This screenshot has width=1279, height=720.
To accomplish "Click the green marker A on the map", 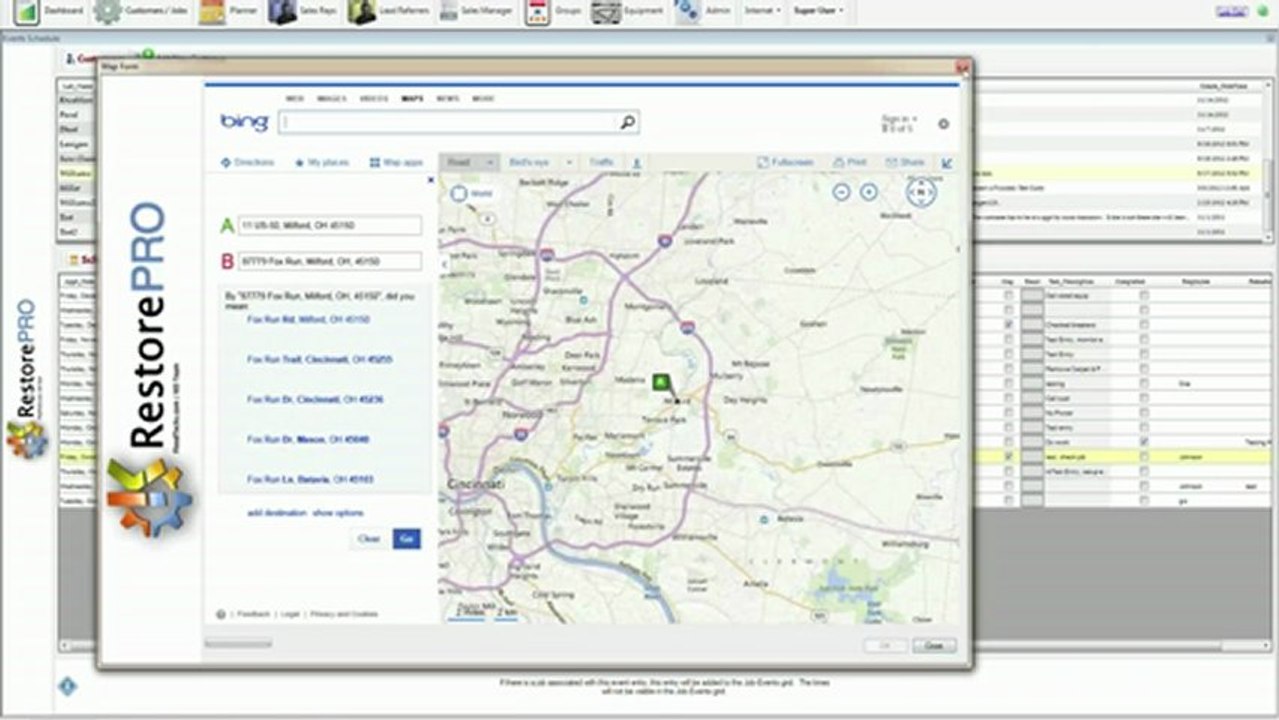I will tap(660, 382).
